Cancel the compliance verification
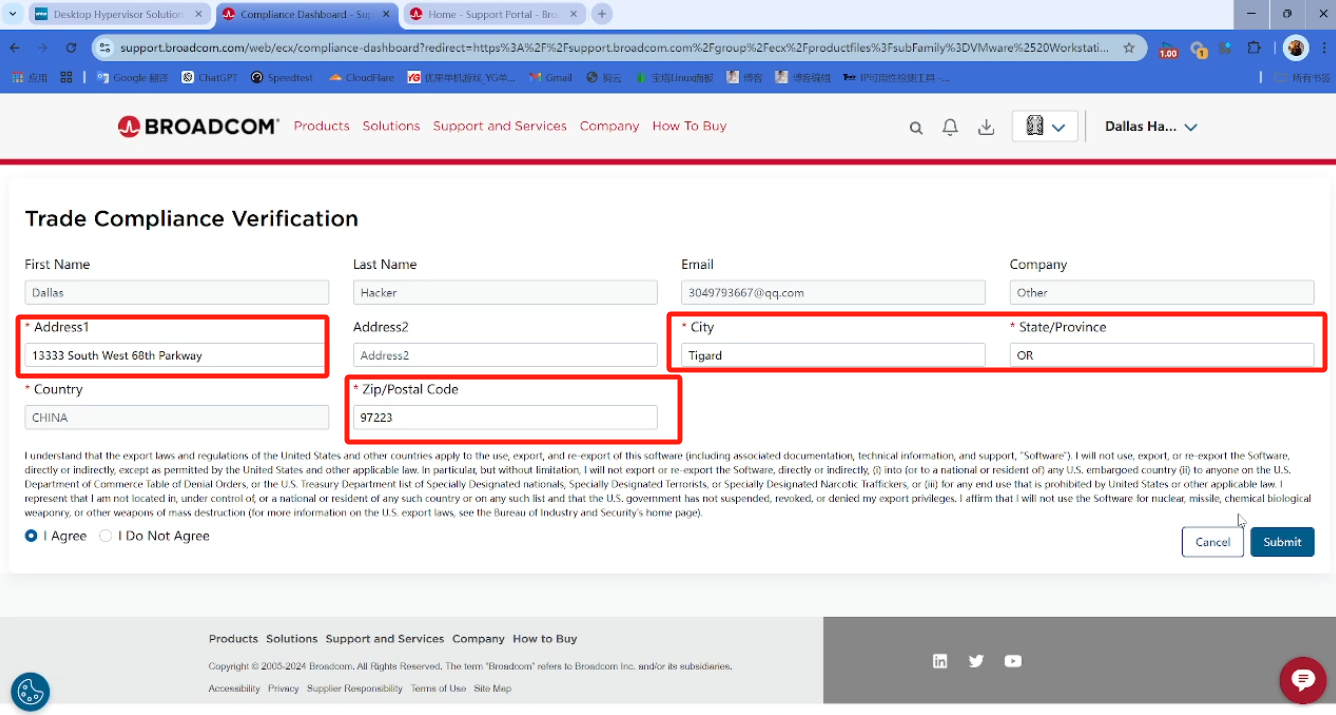This screenshot has width=1336, height=715. (x=1213, y=542)
